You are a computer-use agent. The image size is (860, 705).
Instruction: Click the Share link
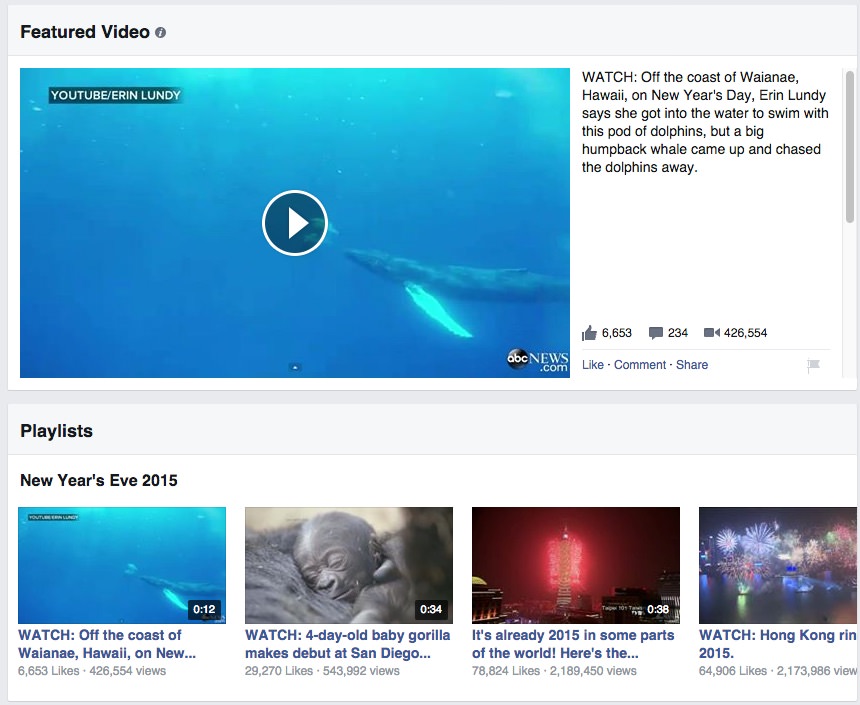(692, 365)
